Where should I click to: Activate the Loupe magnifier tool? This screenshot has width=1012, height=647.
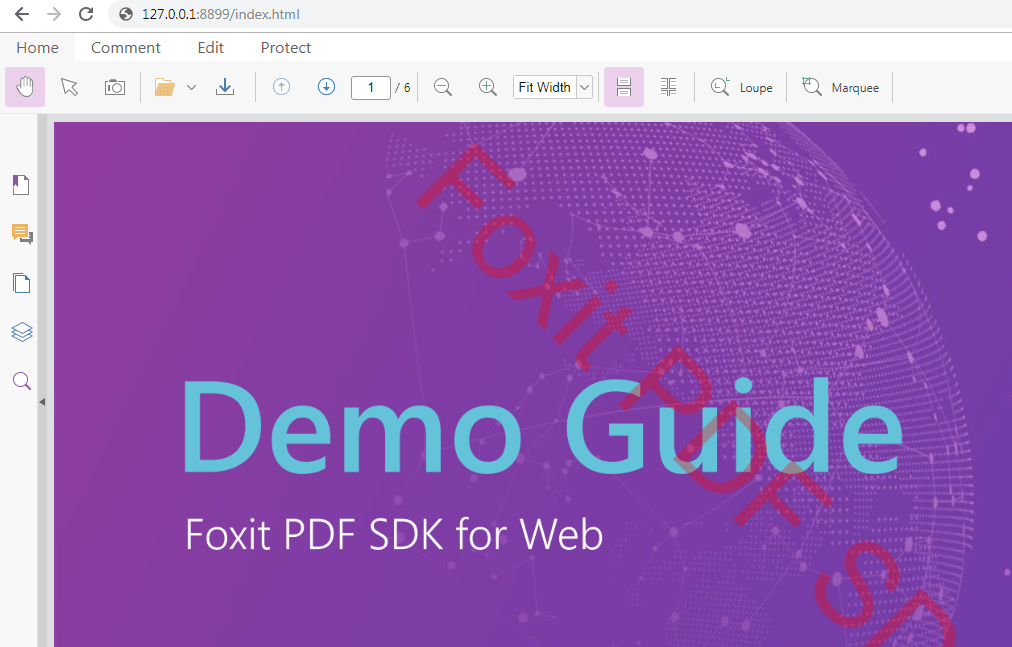tap(741, 87)
